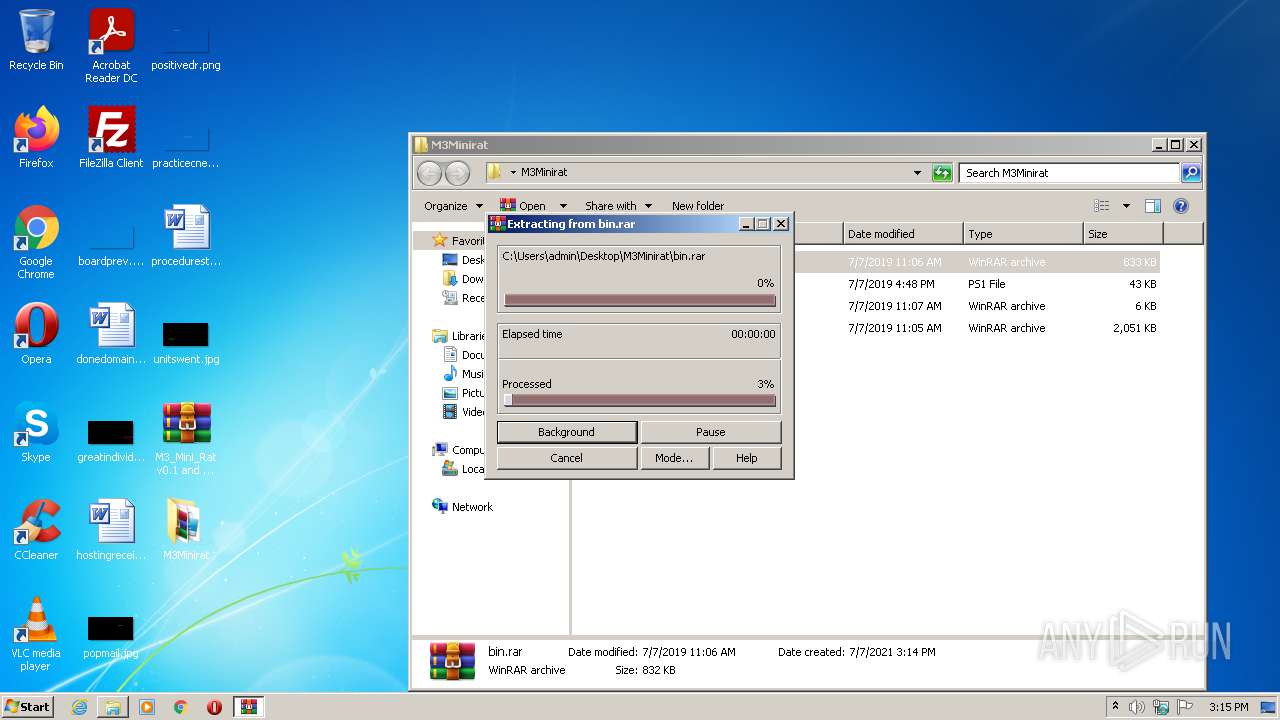
Task: Show hidden system tray icons
Action: tap(1115, 707)
